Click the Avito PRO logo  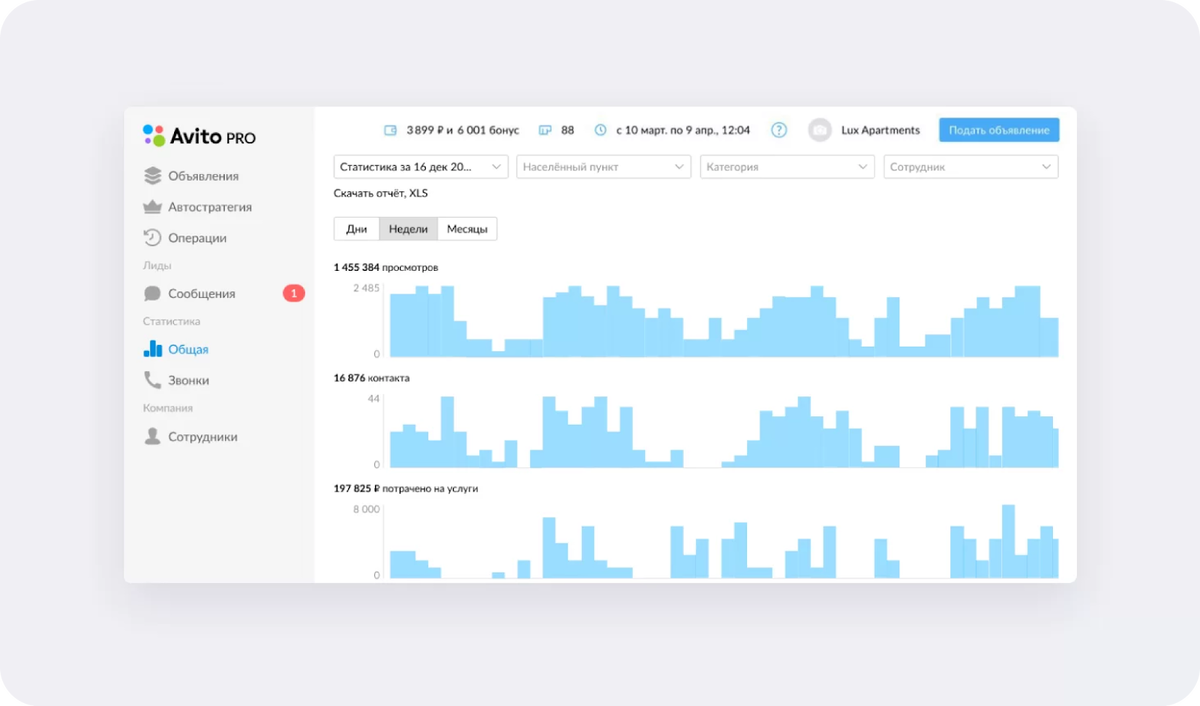[x=199, y=136]
